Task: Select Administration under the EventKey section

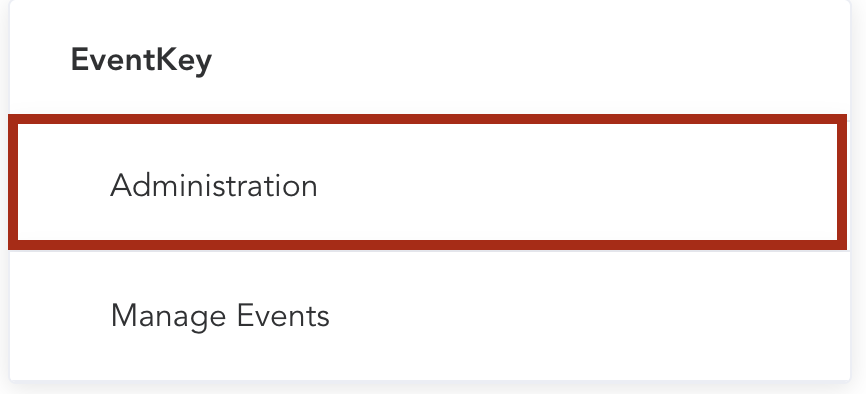Action: tap(428, 182)
